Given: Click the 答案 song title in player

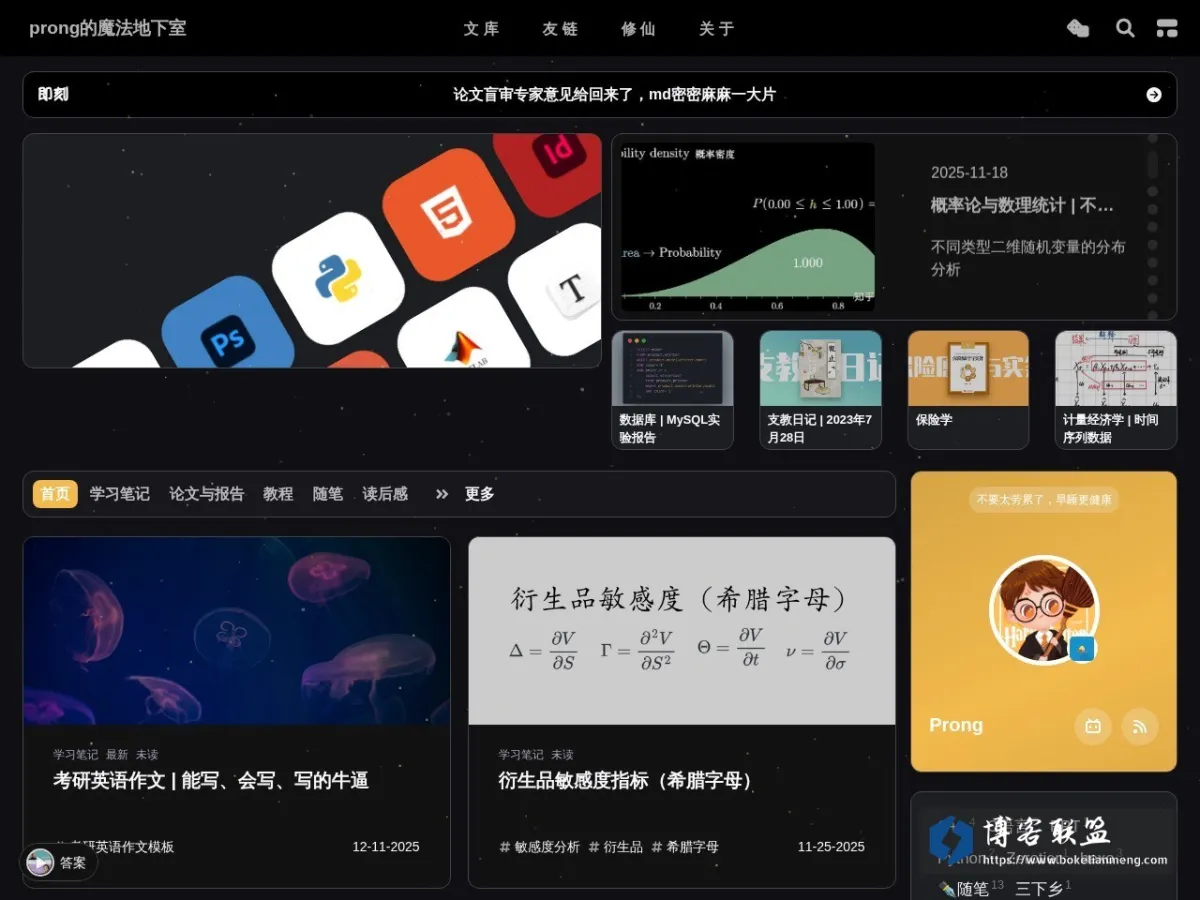Looking at the screenshot, I should tap(73, 863).
